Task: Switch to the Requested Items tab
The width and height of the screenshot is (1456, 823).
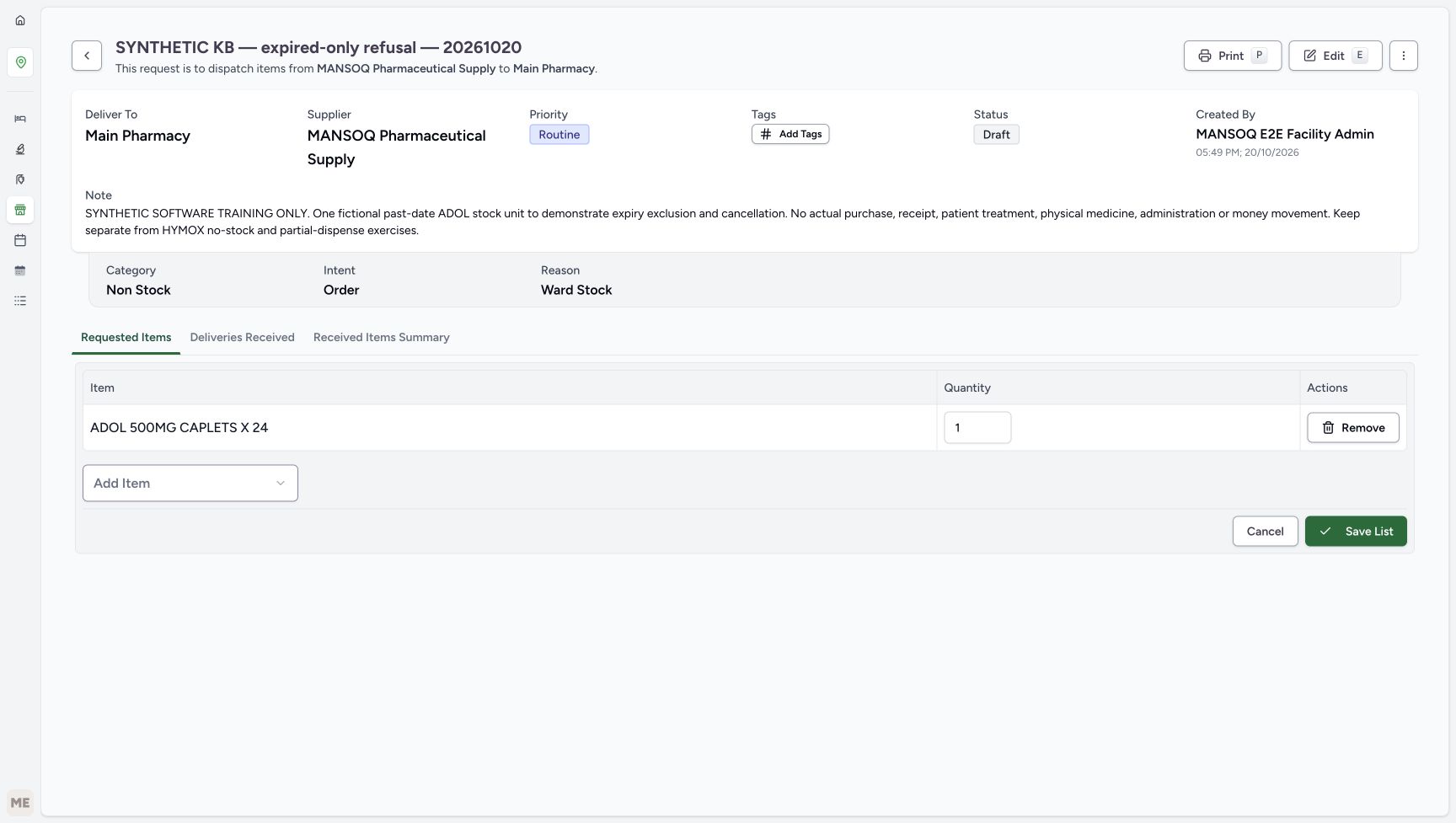Action: pyautogui.click(x=126, y=337)
